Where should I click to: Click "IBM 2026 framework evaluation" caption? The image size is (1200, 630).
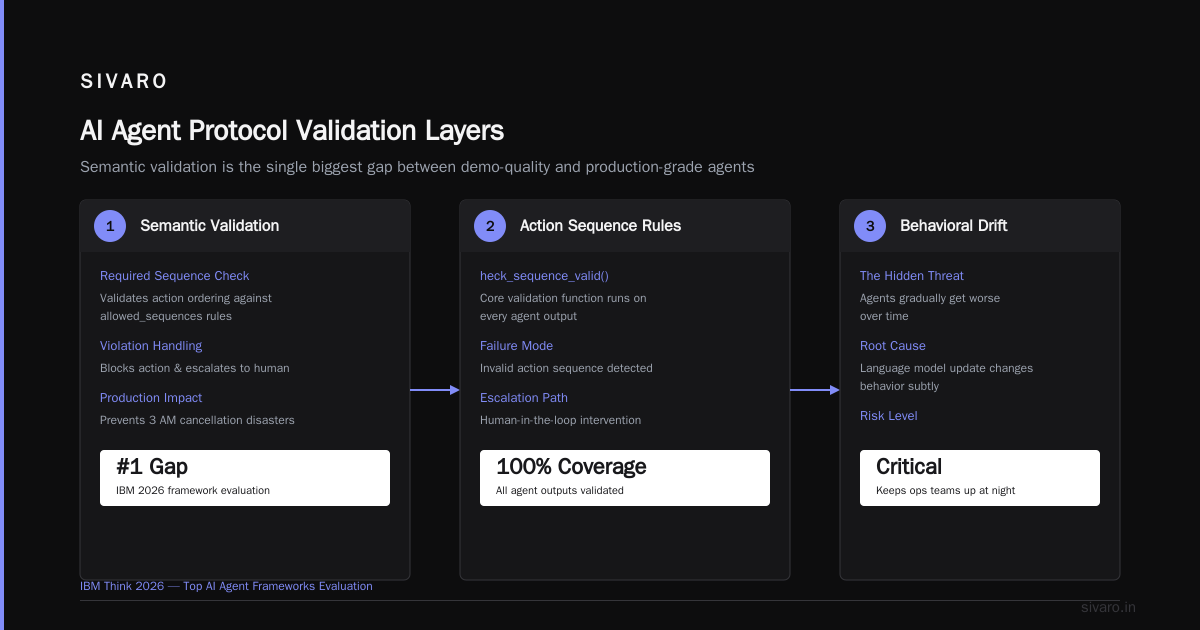coord(193,491)
